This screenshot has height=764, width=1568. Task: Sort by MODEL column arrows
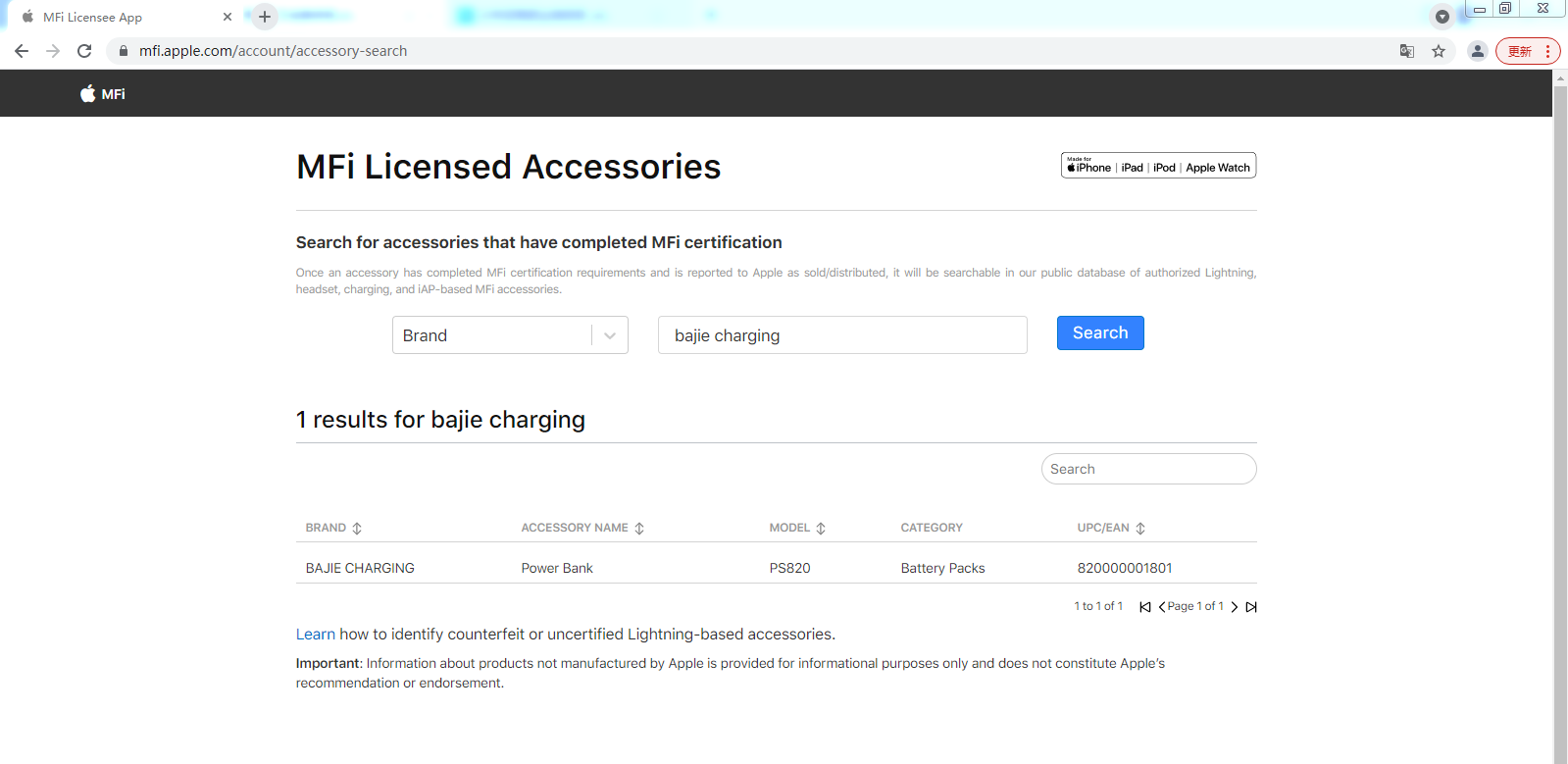point(821,529)
